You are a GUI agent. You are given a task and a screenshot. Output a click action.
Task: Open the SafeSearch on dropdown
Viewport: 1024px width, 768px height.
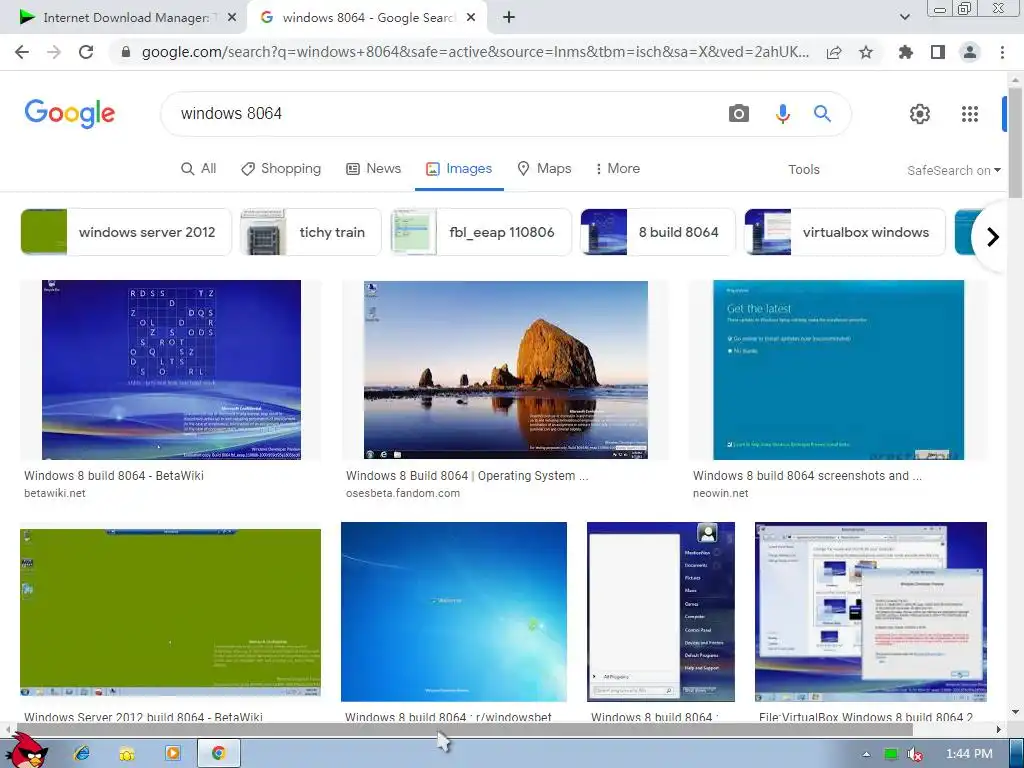coord(953,170)
